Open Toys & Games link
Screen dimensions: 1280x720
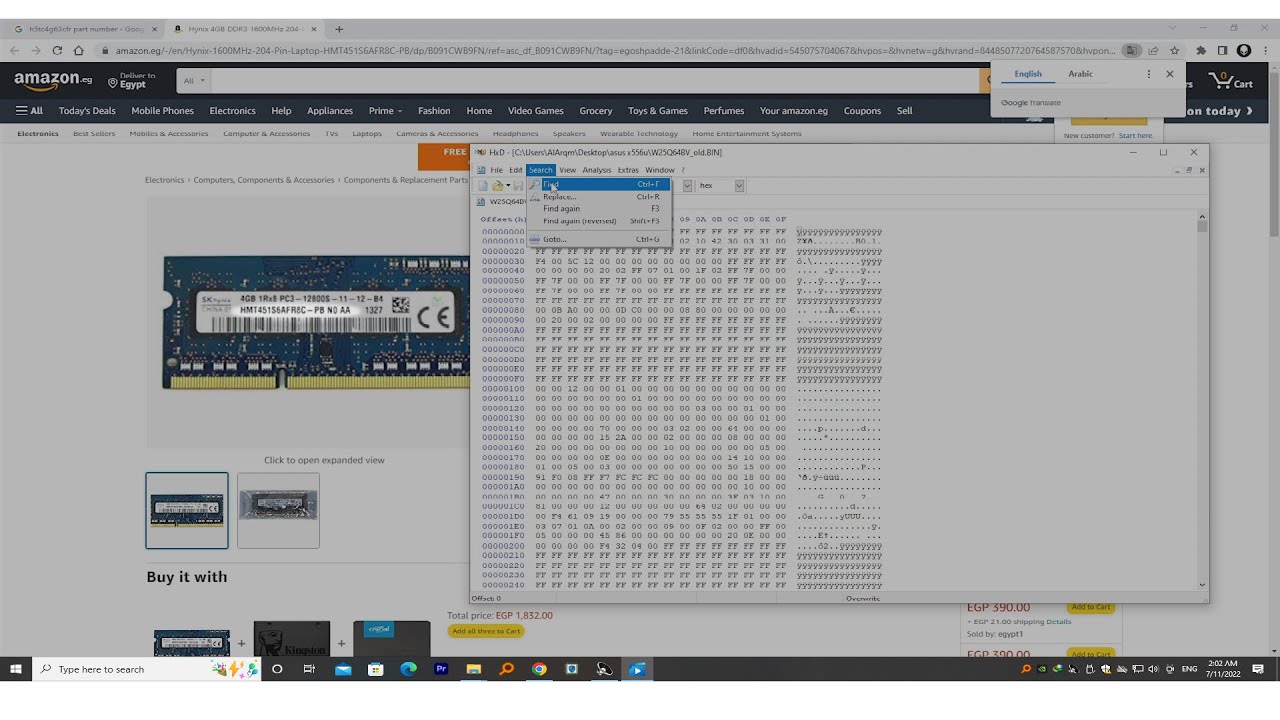point(658,111)
